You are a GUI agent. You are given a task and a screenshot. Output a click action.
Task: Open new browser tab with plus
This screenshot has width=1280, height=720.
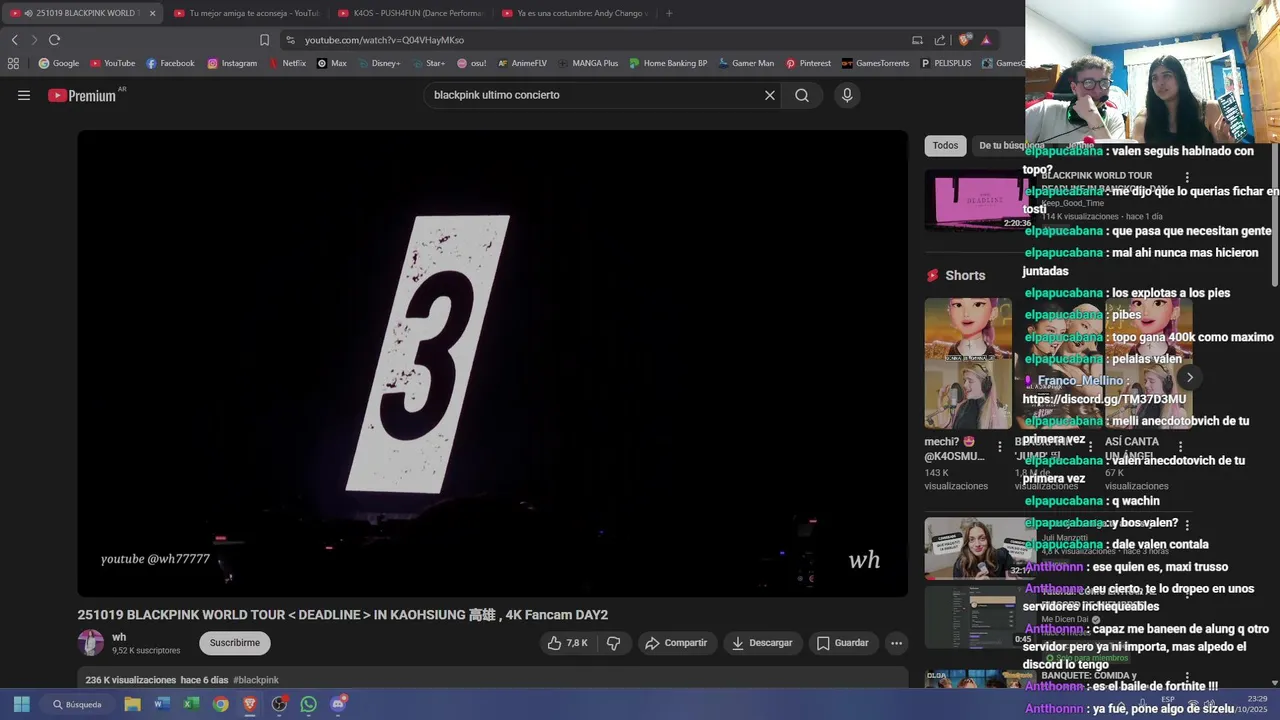pyautogui.click(x=669, y=13)
